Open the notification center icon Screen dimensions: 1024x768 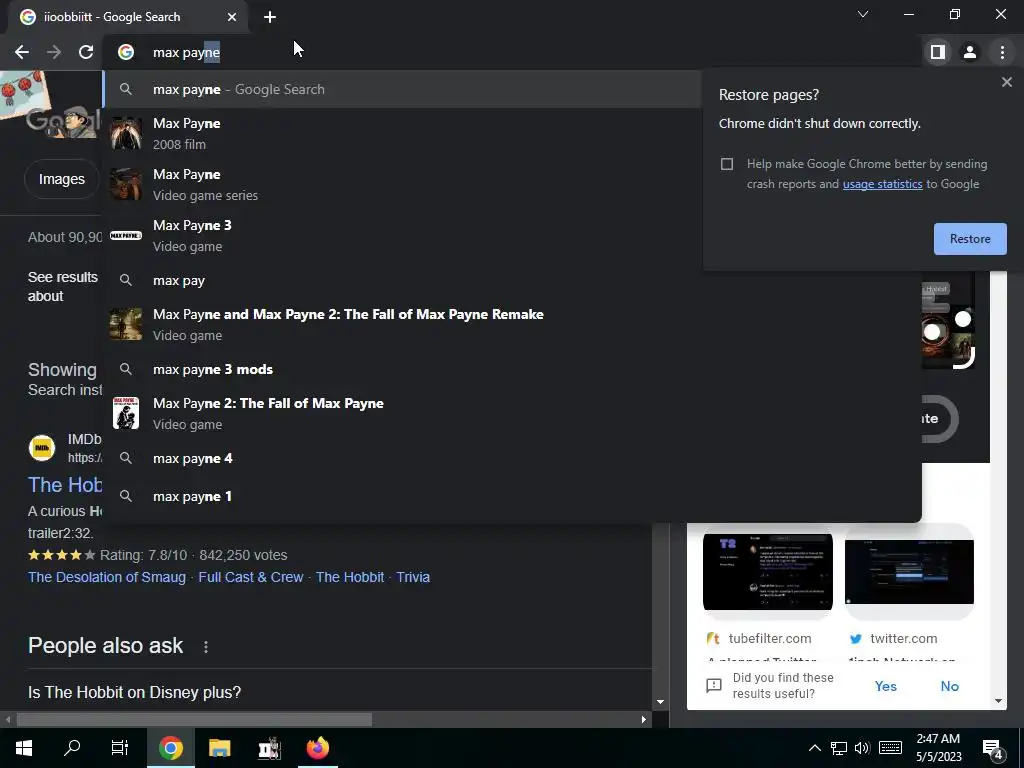click(x=993, y=749)
